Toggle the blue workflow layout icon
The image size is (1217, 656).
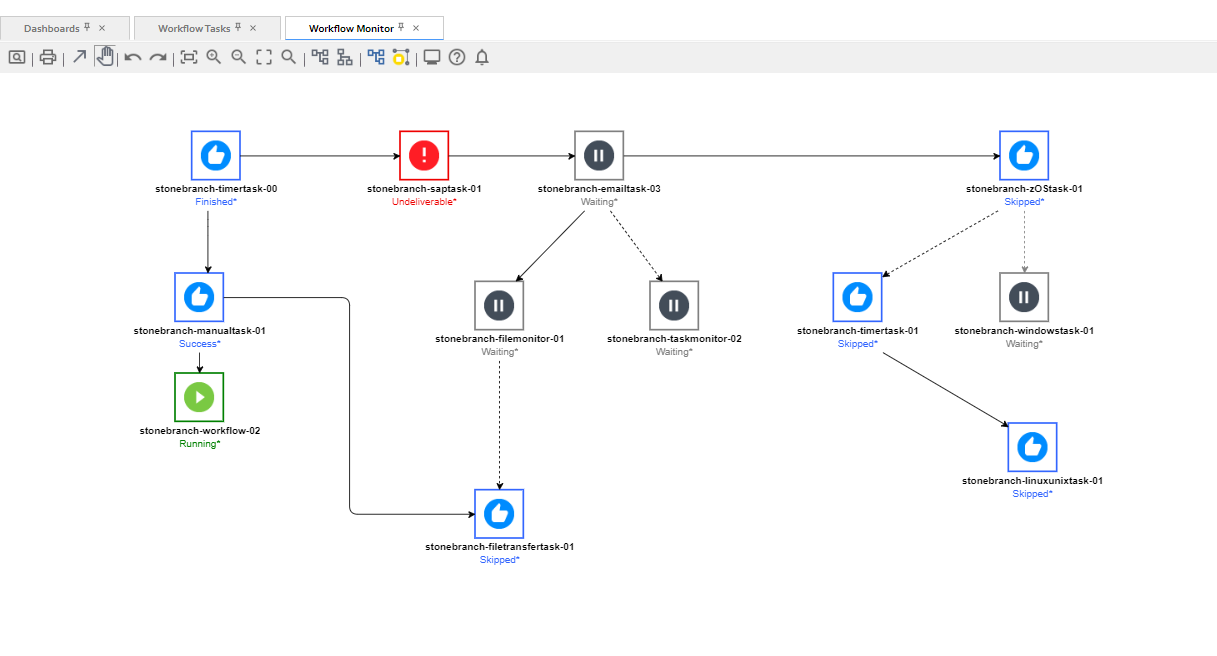point(376,57)
